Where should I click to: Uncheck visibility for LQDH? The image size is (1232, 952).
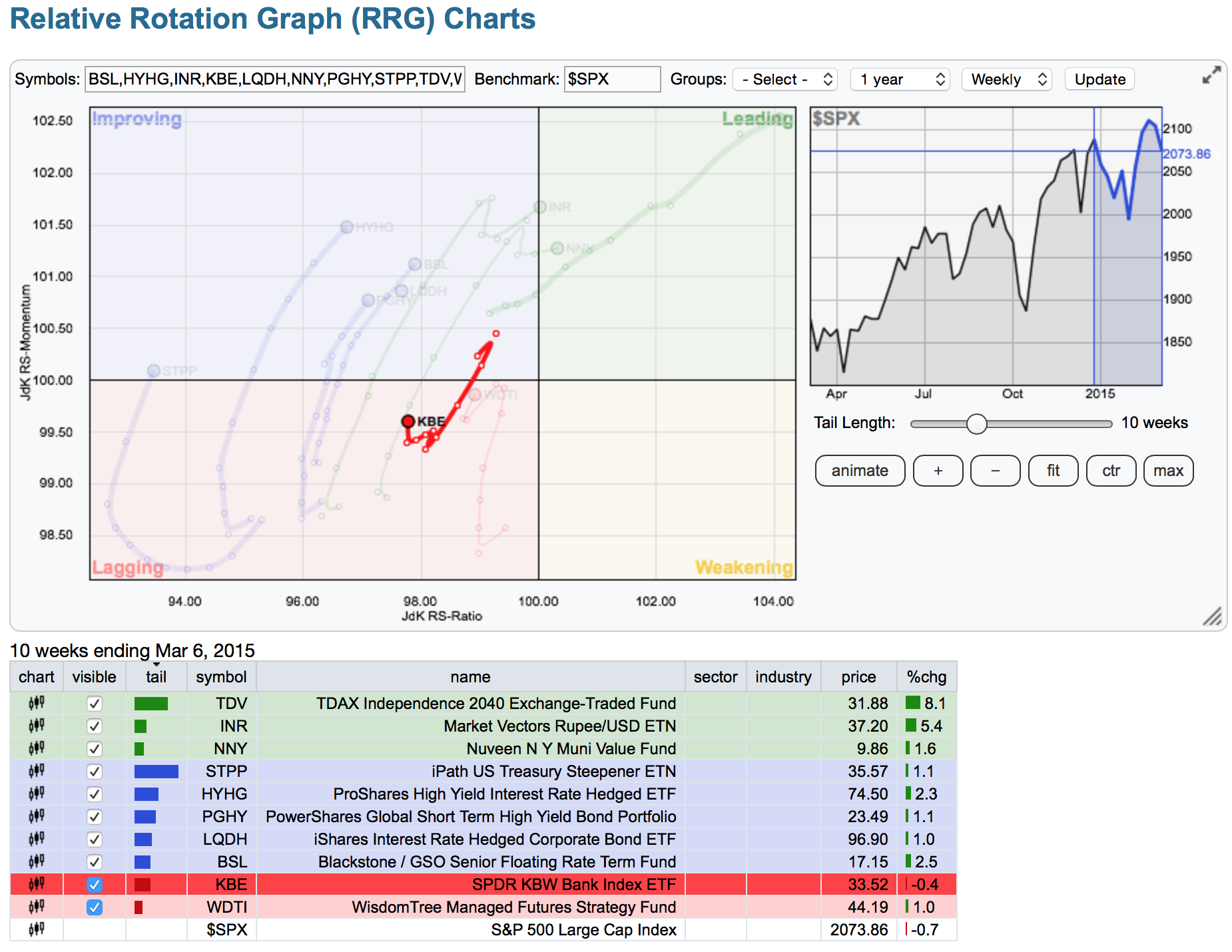95,839
